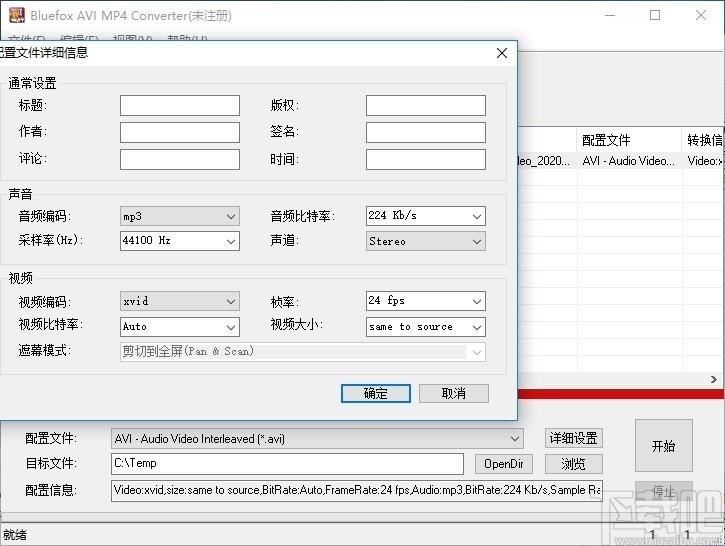
Task: Click the red progress bar in the main window
Action: (x=621, y=394)
